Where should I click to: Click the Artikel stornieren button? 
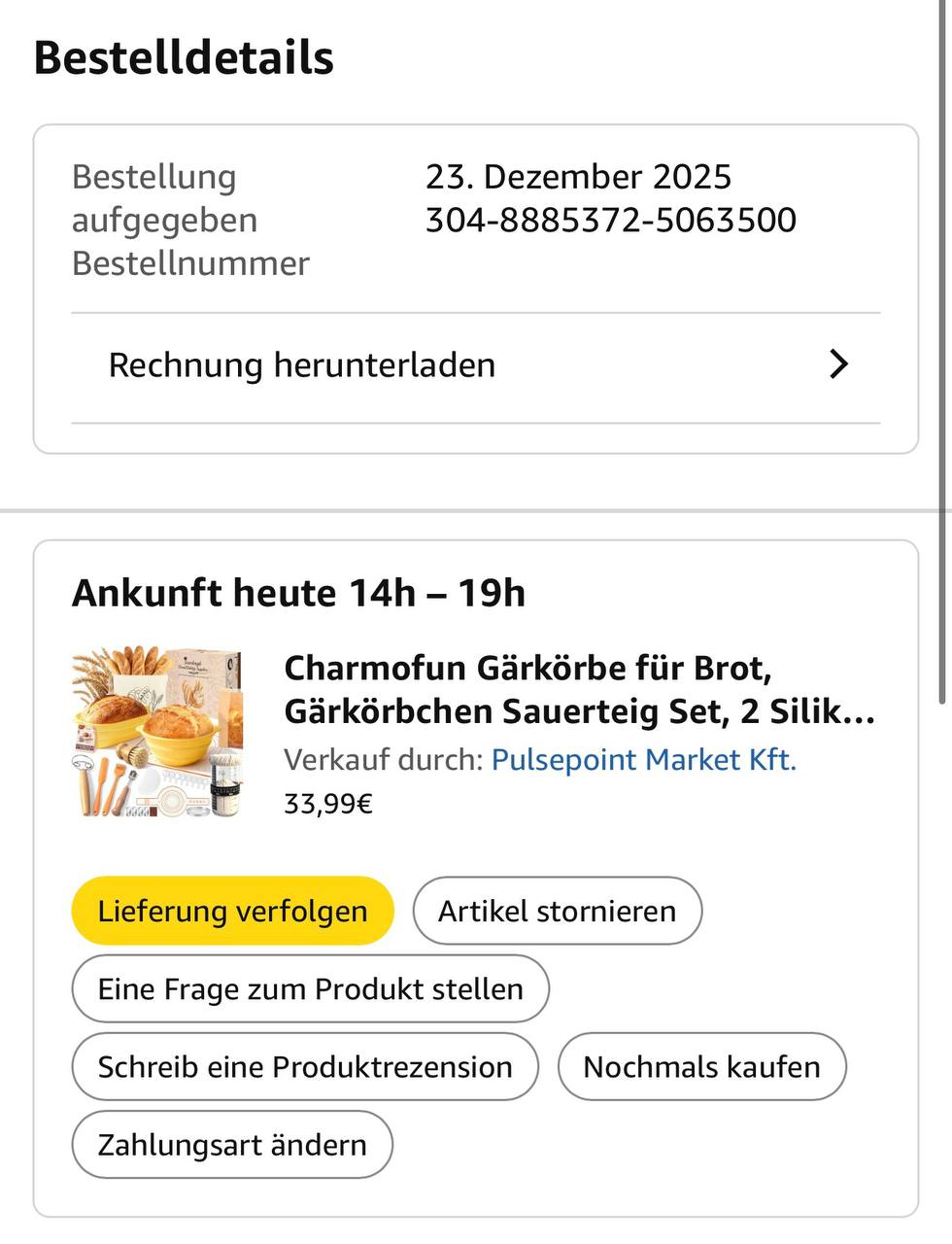pyautogui.click(x=557, y=912)
